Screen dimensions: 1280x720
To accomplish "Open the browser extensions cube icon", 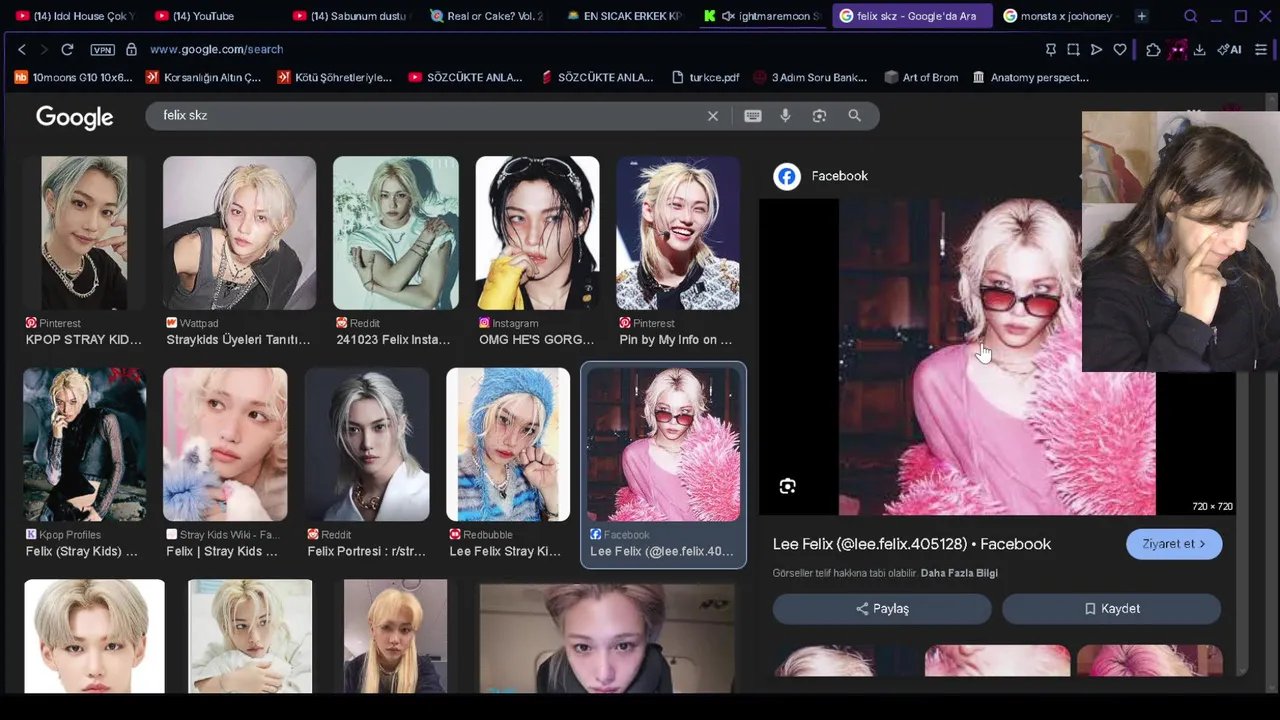I will [1153, 49].
